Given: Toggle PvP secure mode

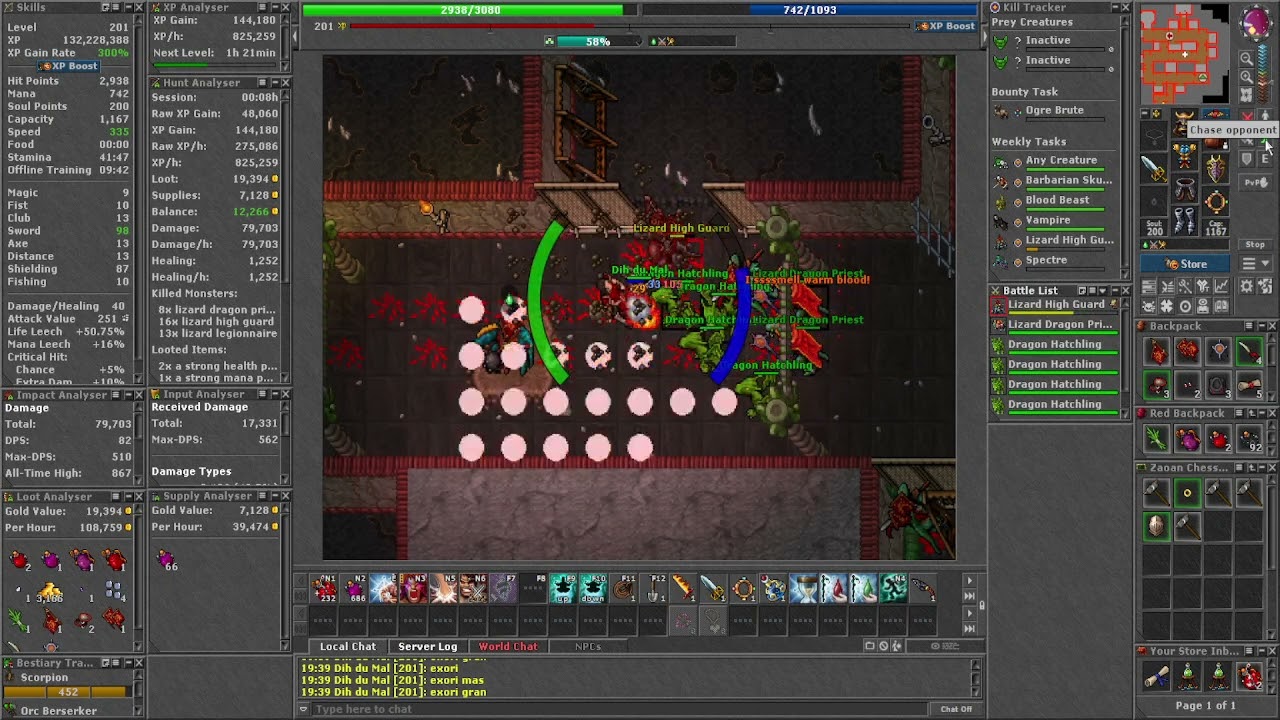Looking at the screenshot, I should tap(1257, 182).
